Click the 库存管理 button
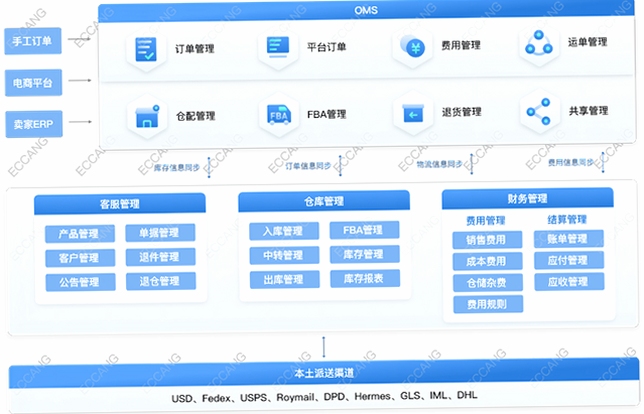The height and width of the screenshot is (414, 644). [365, 254]
